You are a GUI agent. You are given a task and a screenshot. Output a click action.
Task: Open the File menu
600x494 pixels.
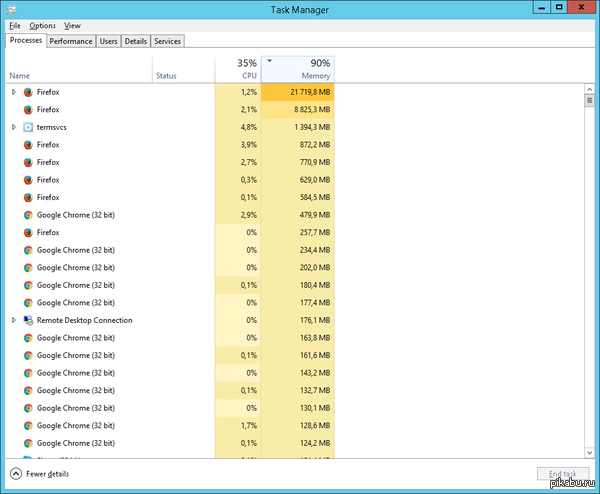15,26
